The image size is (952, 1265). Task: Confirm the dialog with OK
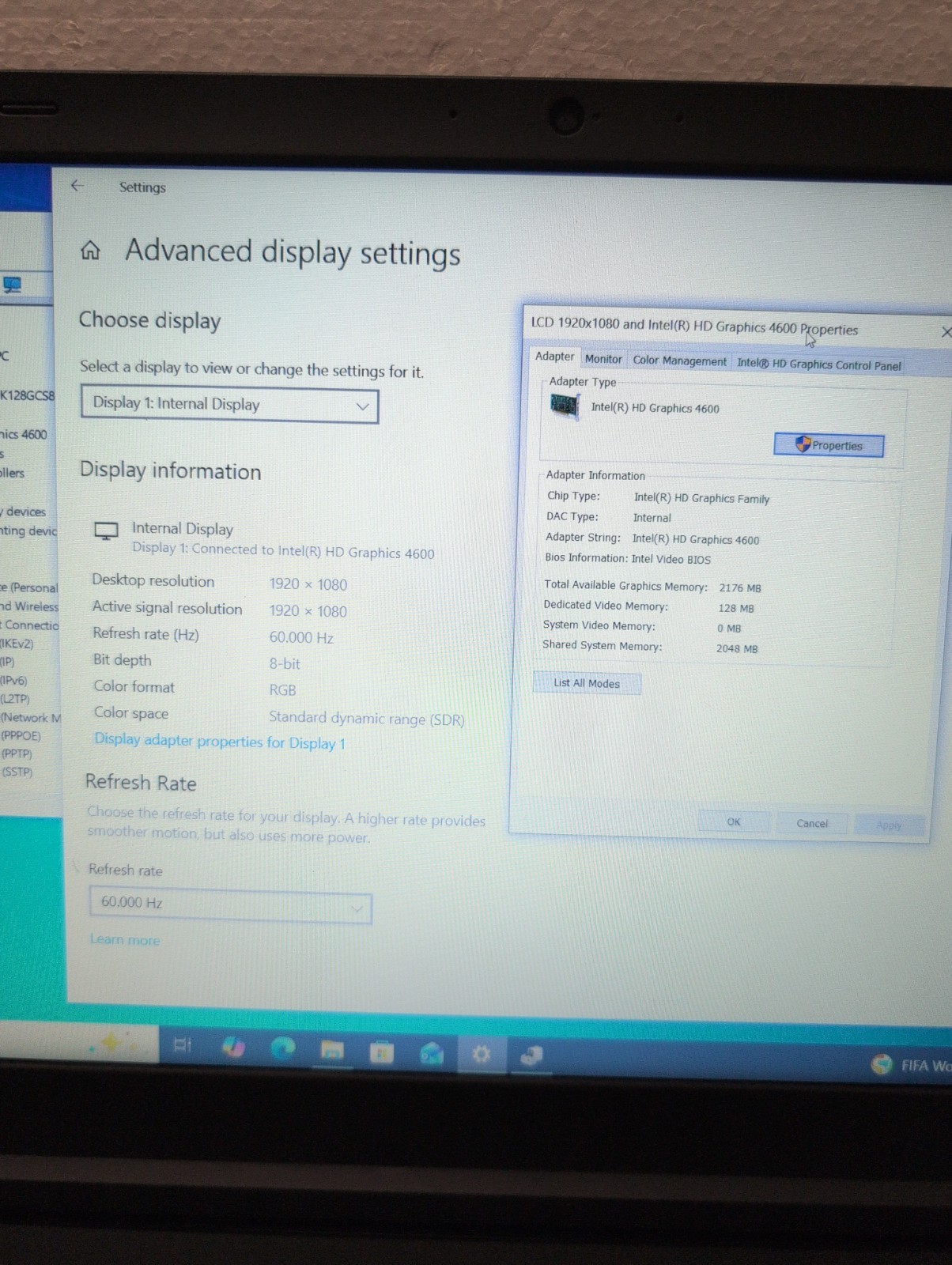(x=734, y=821)
